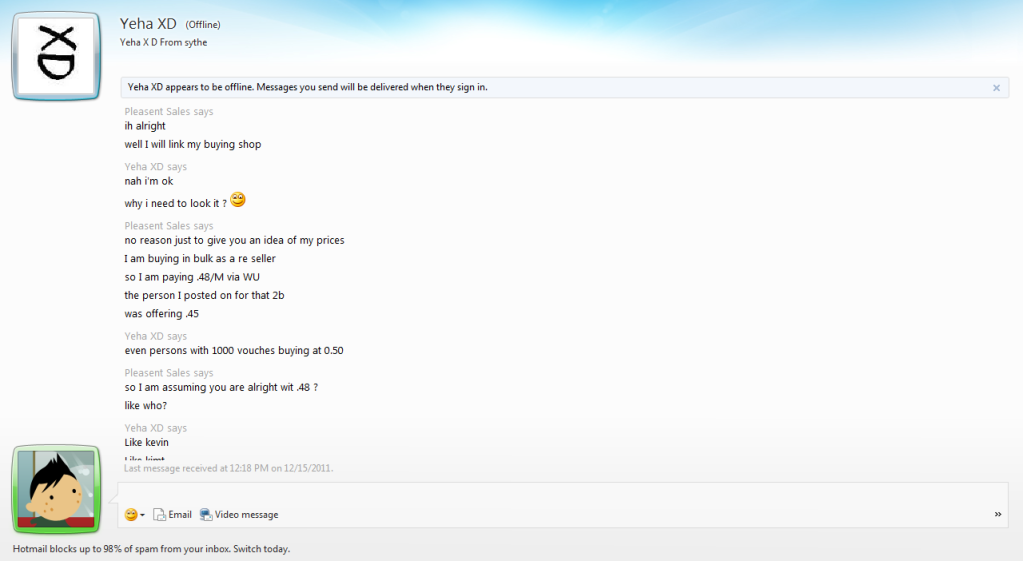This screenshot has width=1023, height=561.
Task: Click the winking smiley emoticon in chat
Action: point(238,200)
